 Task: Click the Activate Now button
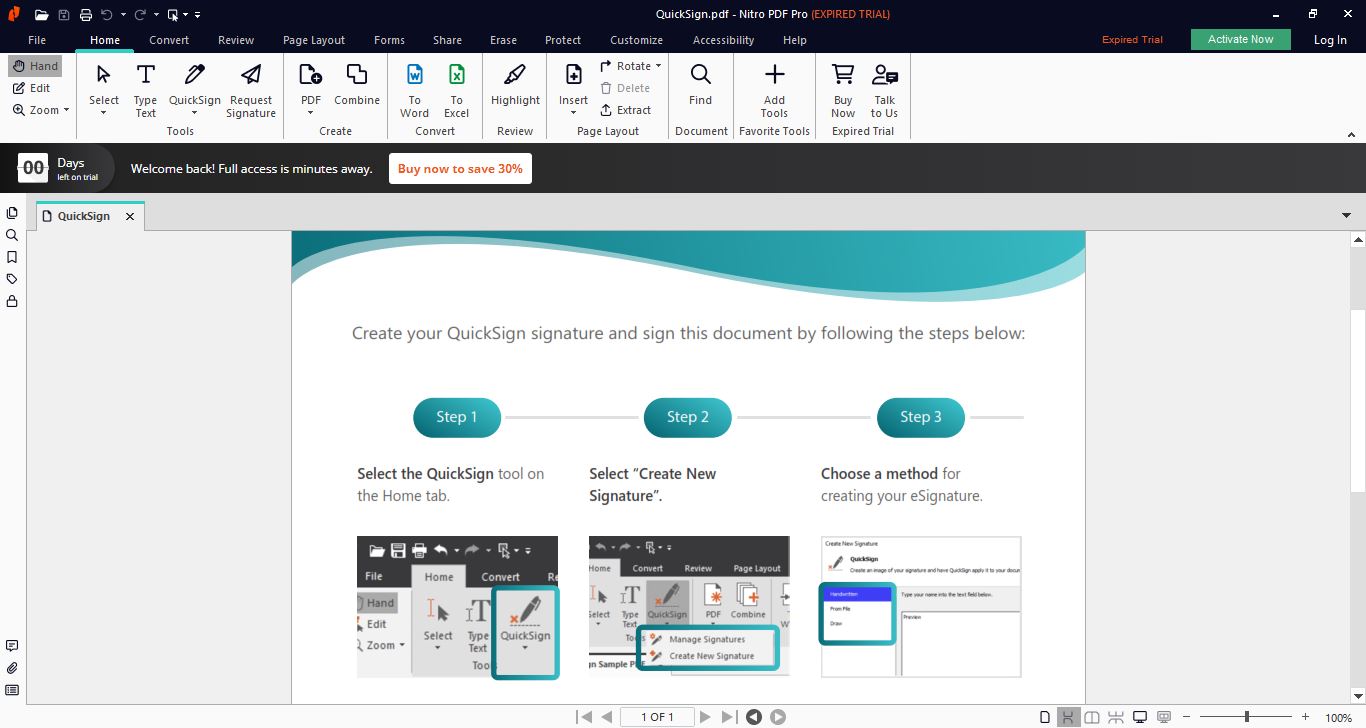tap(1241, 40)
